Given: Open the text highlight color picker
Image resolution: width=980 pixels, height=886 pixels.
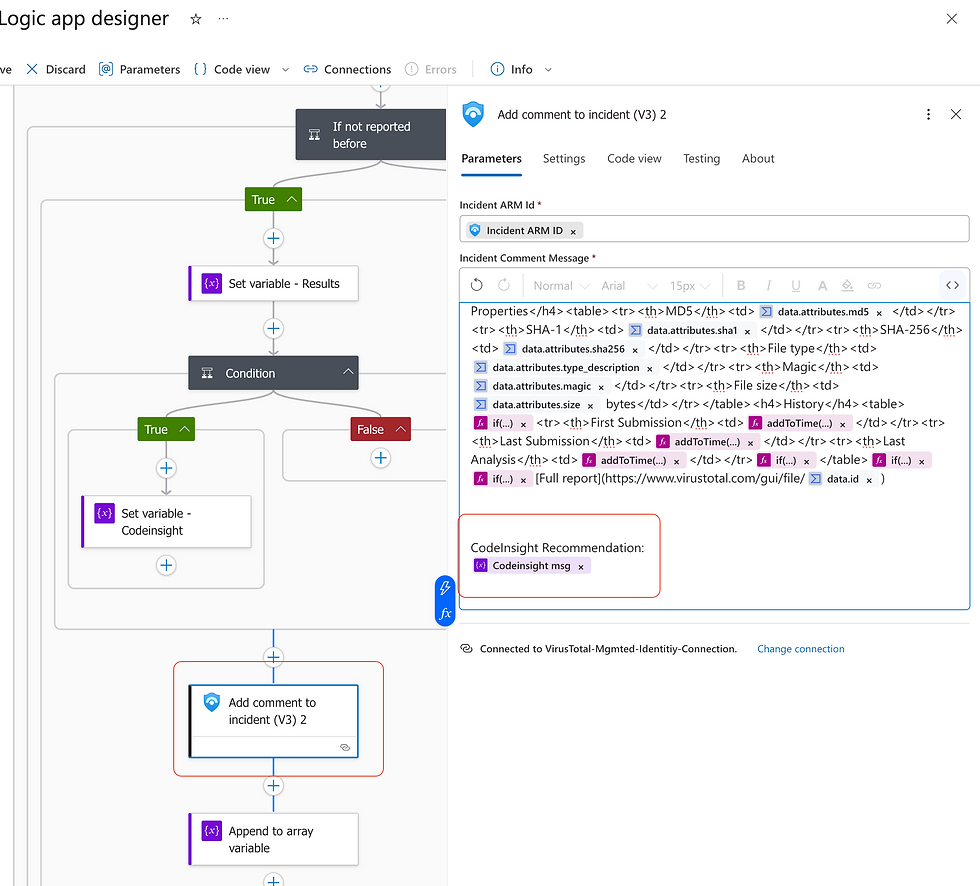Looking at the screenshot, I should click(847, 285).
